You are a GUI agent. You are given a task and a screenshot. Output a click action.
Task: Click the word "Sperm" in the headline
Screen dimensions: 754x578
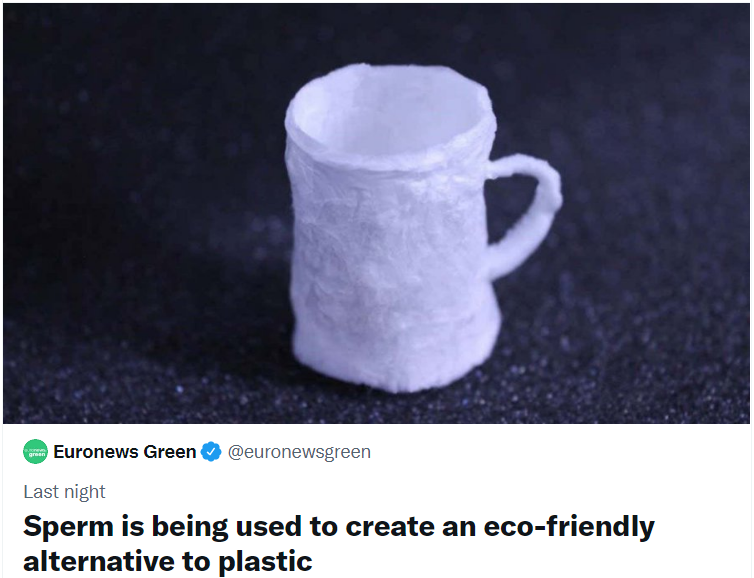67,526
